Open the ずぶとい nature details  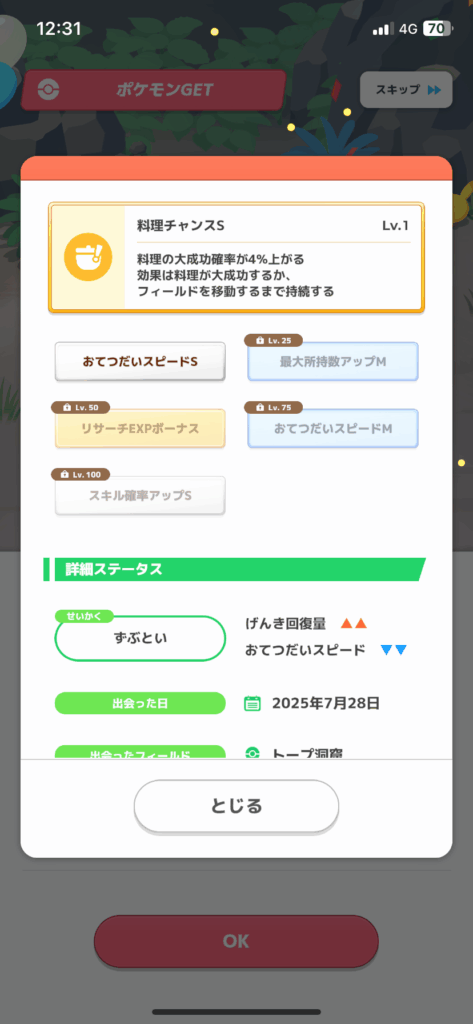point(140,638)
